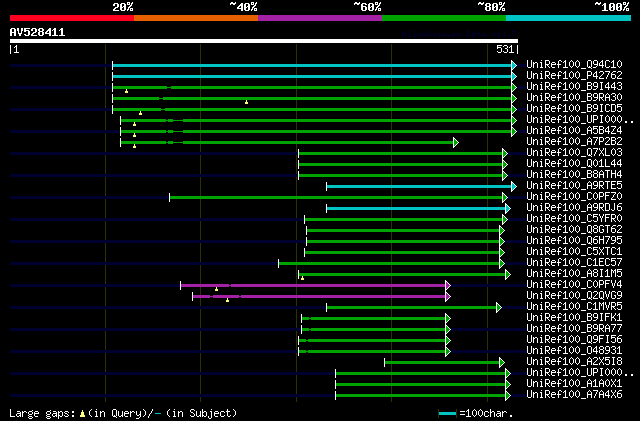Open the UniRef100_B8ATH4 hit label
Viewport: 640px width, 421px height.
574,174
